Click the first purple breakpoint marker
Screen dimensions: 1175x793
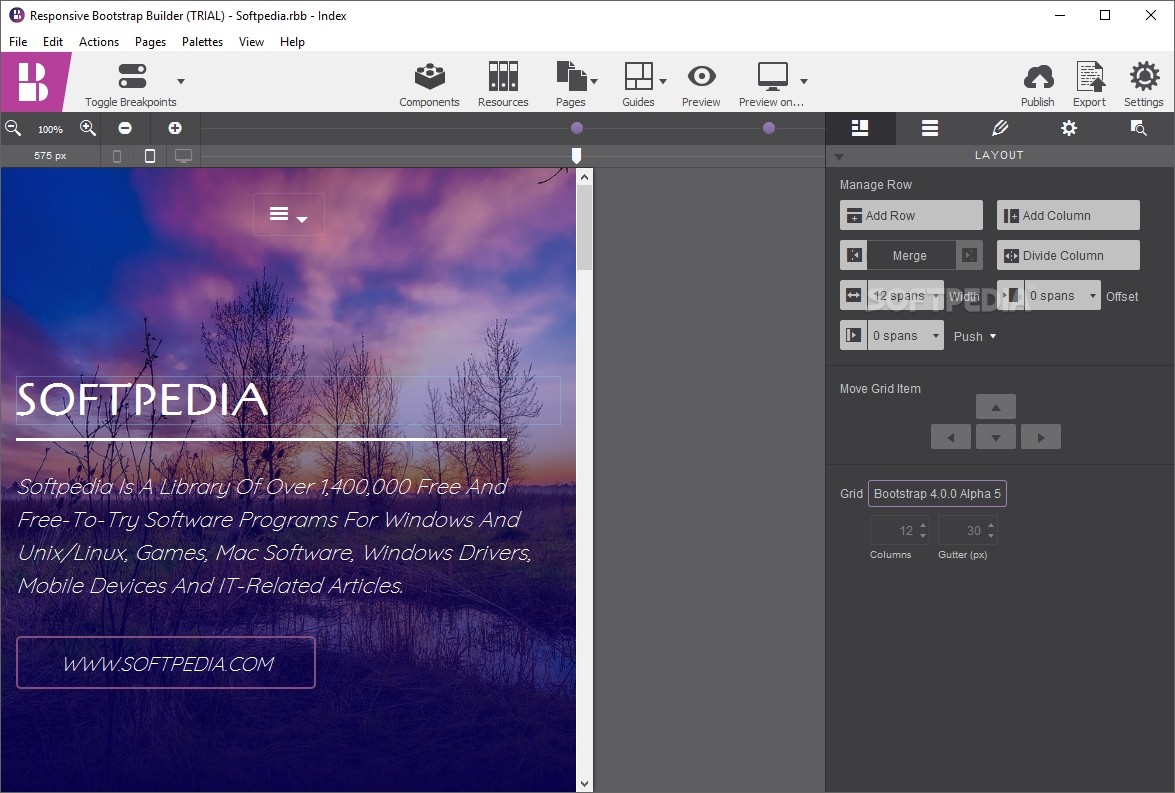click(576, 128)
